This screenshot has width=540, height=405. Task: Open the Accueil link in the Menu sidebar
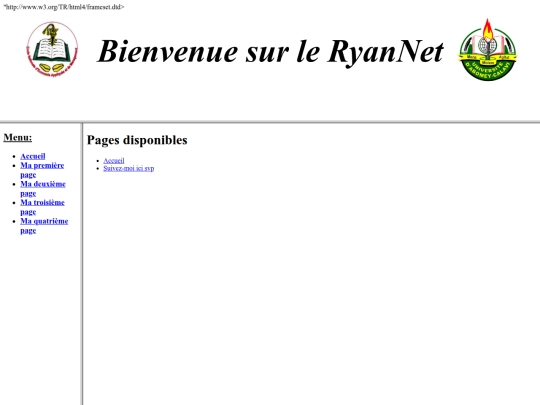point(33,156)
